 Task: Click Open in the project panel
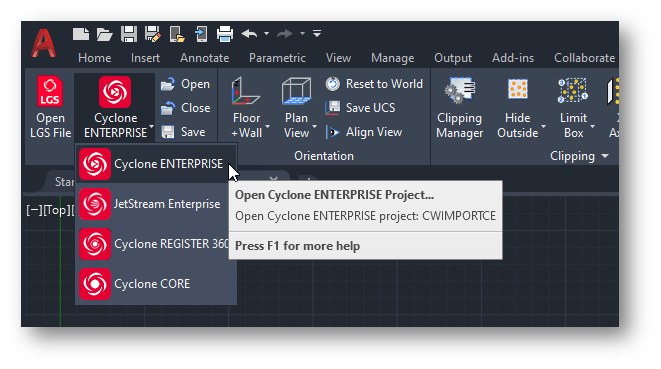coord(185,84)
